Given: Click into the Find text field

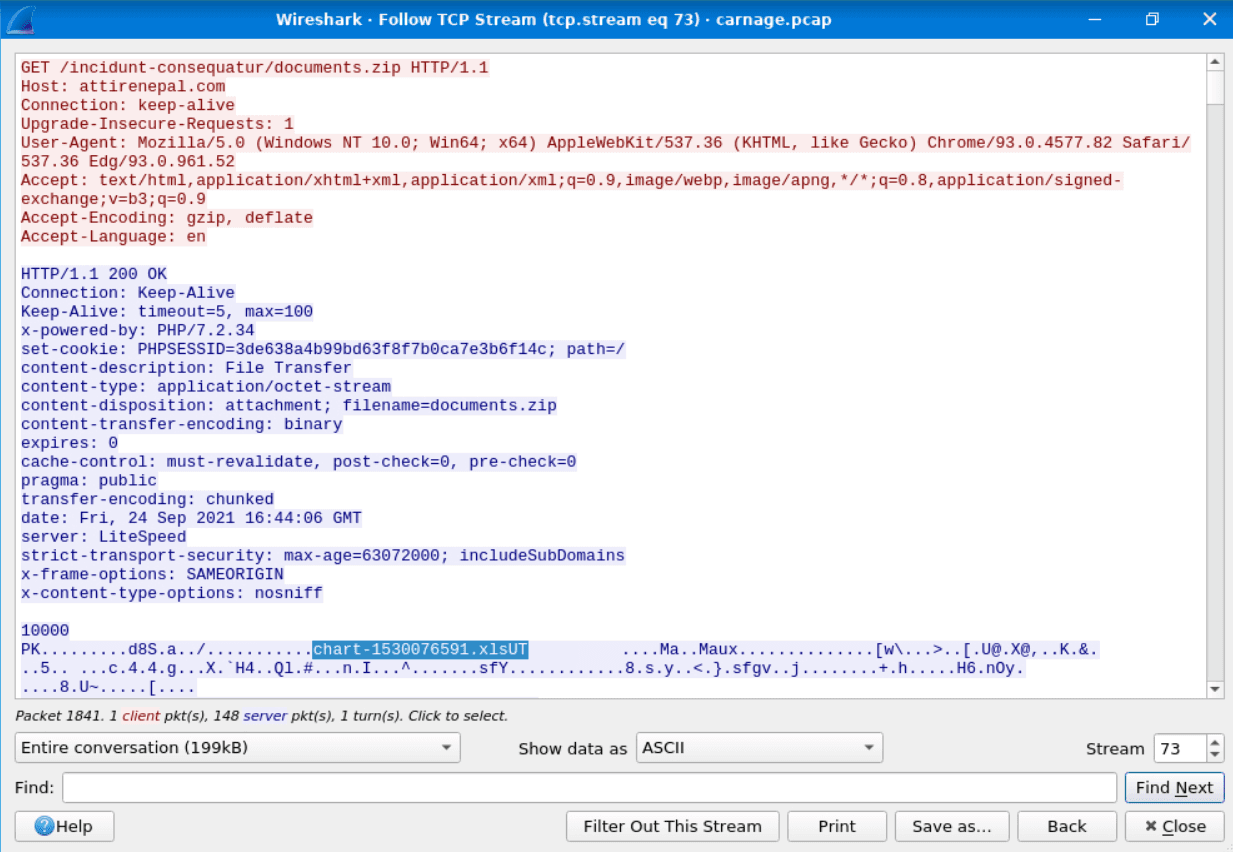Looking at the screenshot, I should pos(589,788).
